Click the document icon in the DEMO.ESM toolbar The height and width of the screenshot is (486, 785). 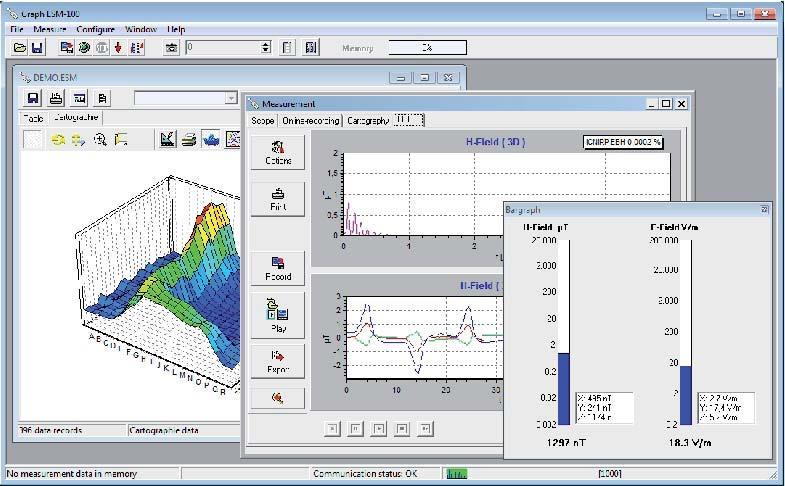click(102, 98)
